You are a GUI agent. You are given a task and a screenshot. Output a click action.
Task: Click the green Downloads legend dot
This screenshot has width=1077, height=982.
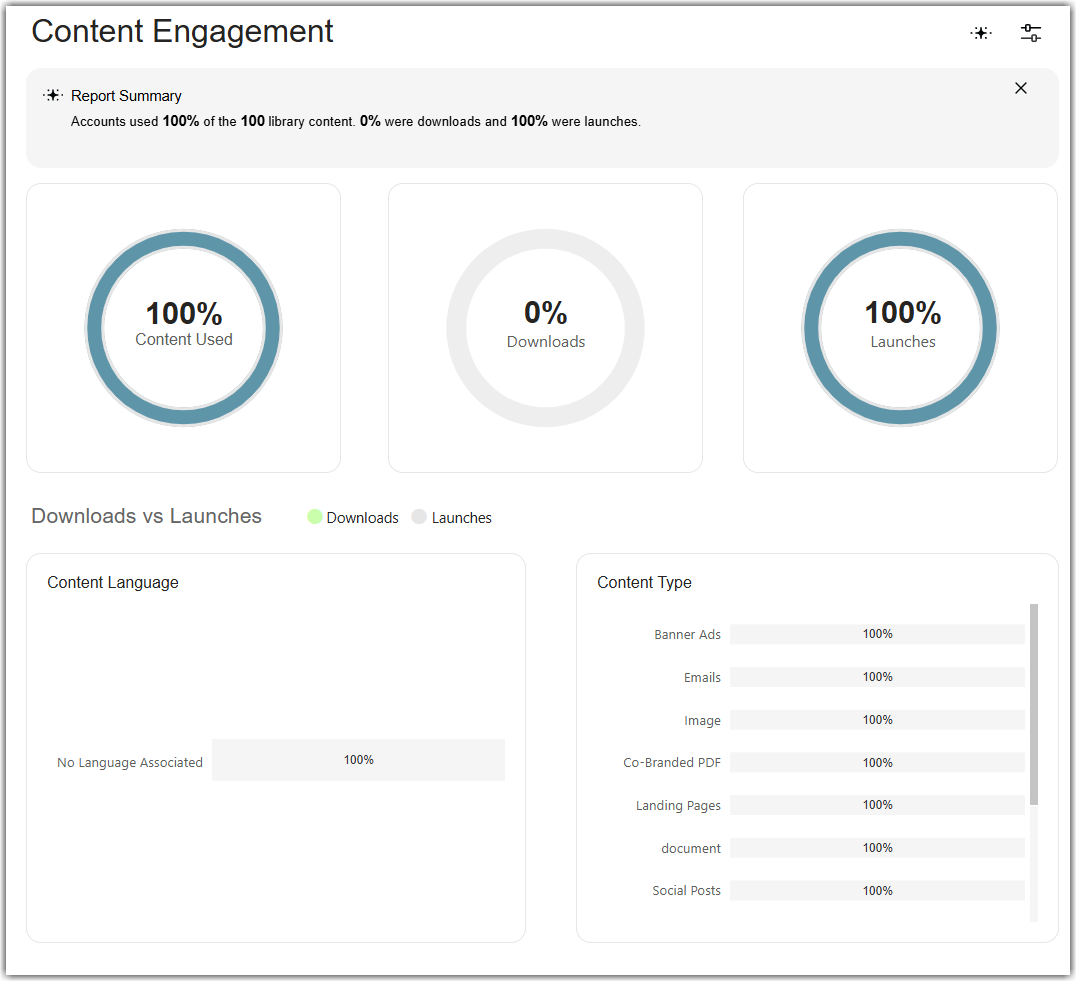click(315, 516)
